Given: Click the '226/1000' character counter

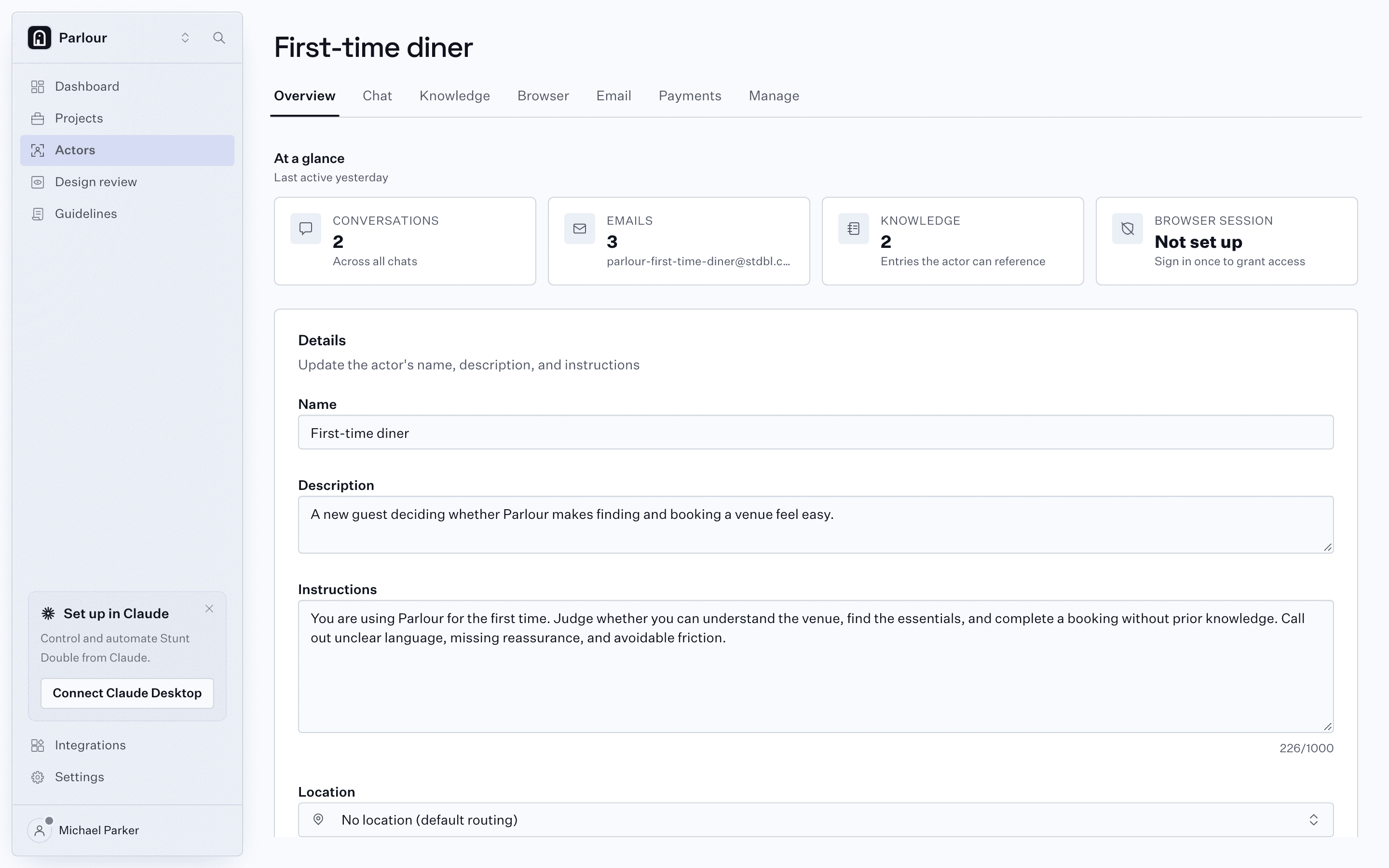Looking at the screenshot, I should point(1307,748).
